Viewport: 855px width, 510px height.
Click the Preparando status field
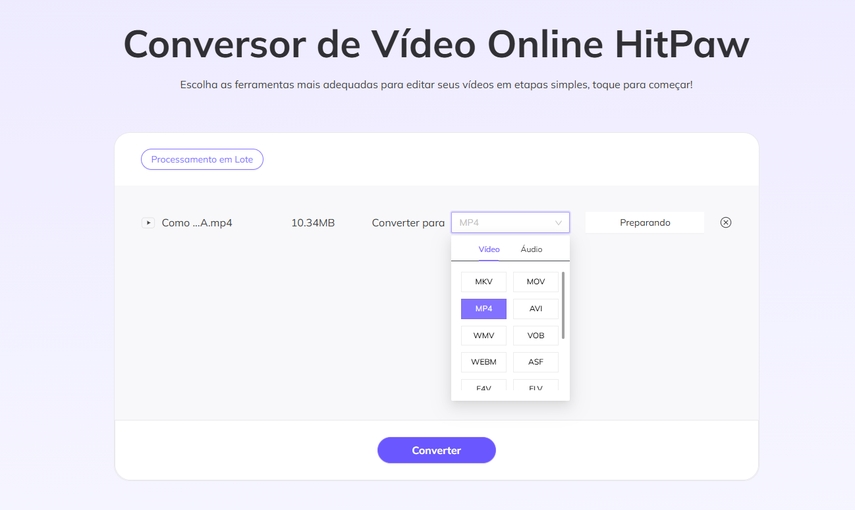point(645,223)
